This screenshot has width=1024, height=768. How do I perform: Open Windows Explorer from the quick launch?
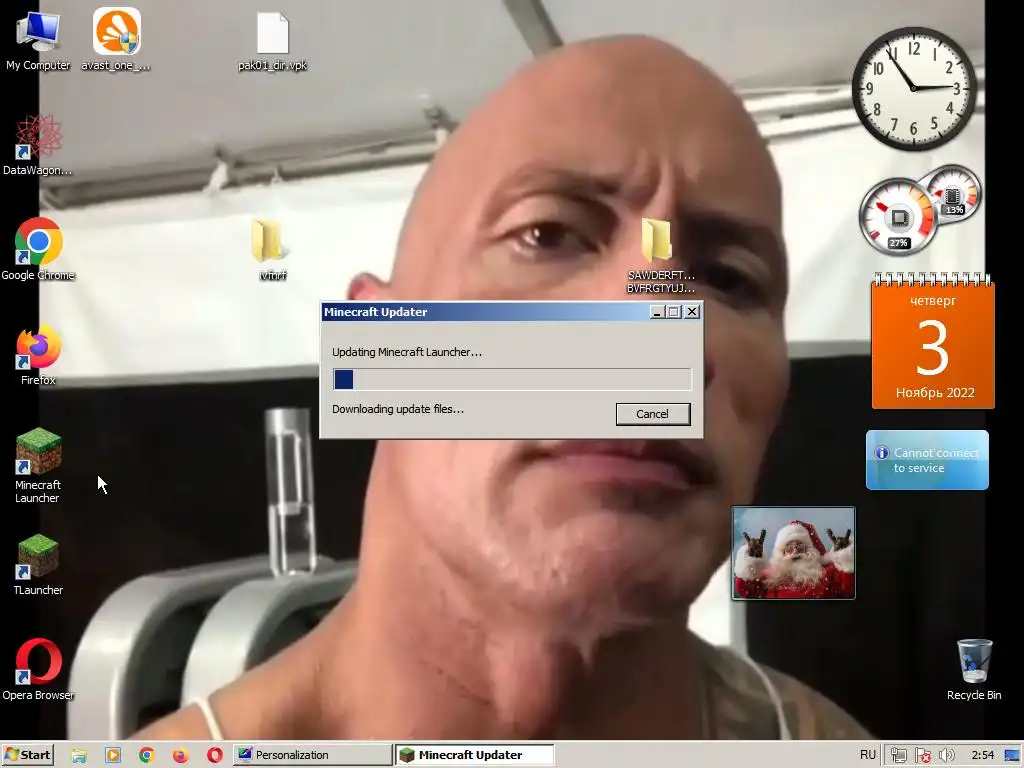click(x=79, y=756)
